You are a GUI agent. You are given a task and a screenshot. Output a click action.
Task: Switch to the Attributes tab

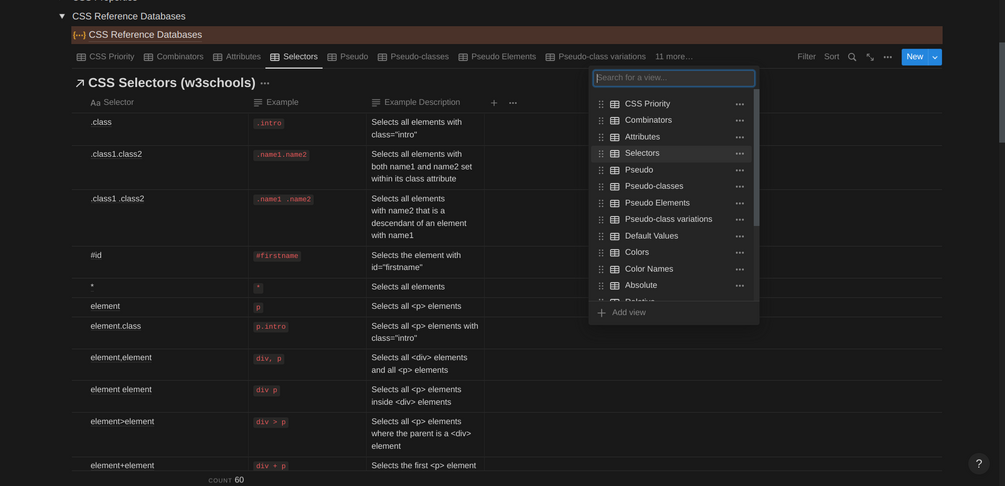pos(237,56)
